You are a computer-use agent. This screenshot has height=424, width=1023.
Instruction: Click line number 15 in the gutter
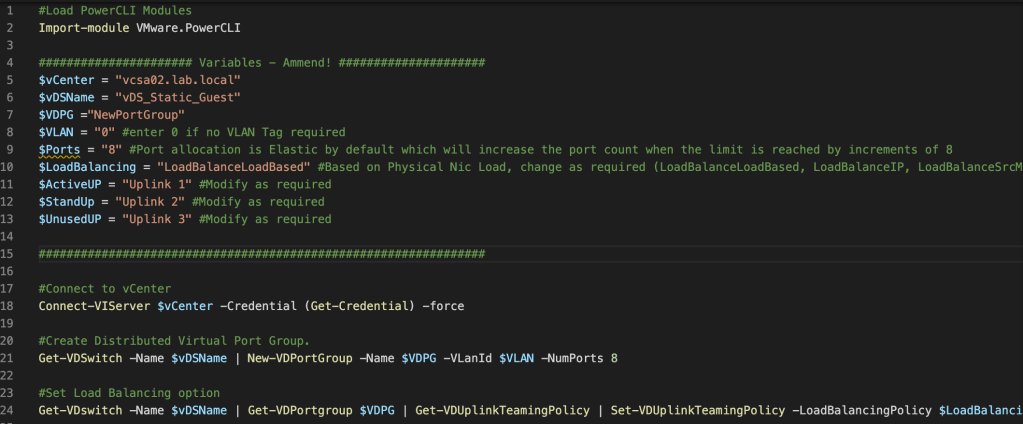[x=8, y=254]
